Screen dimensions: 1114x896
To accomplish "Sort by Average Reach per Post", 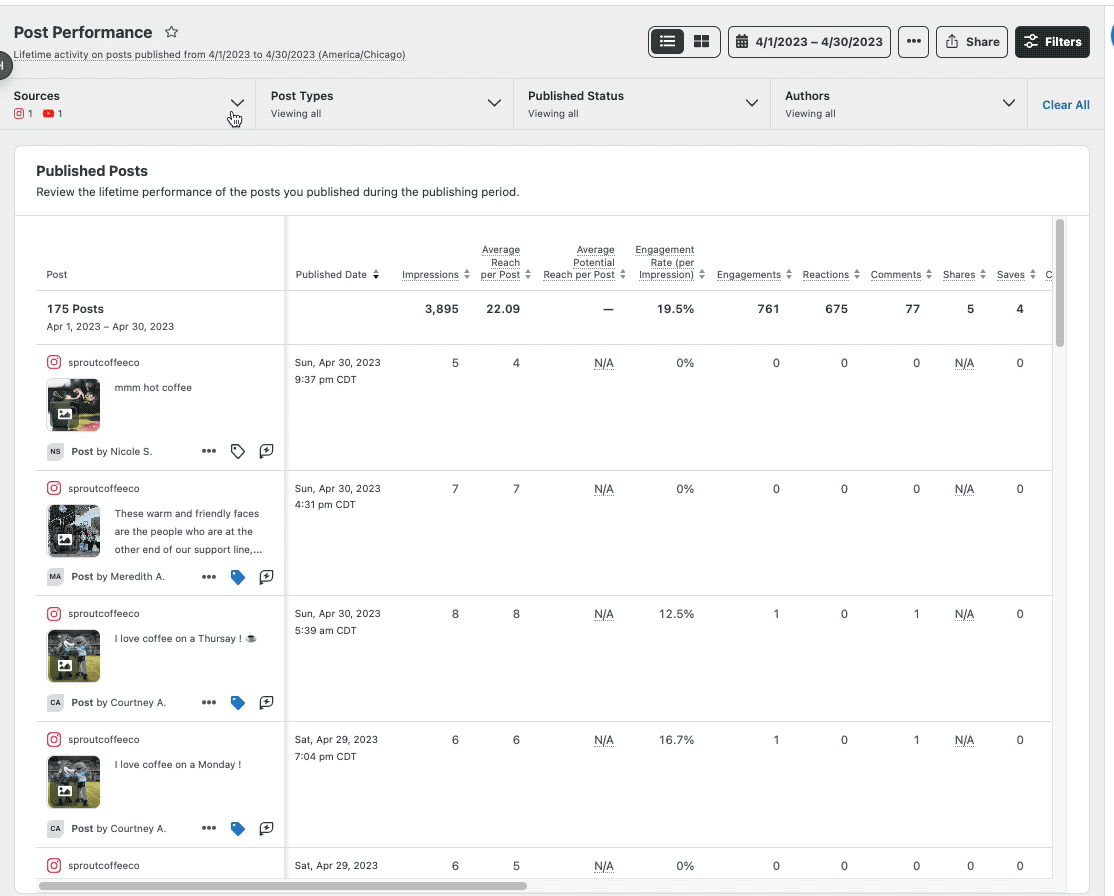I will coord(528,275).
